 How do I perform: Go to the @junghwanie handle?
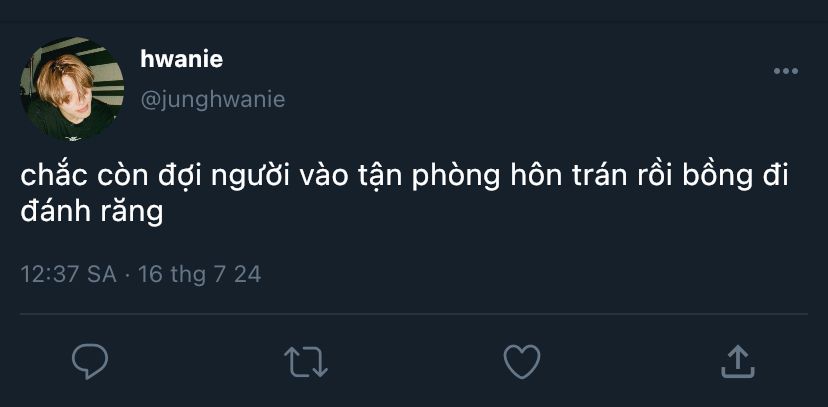213,99
